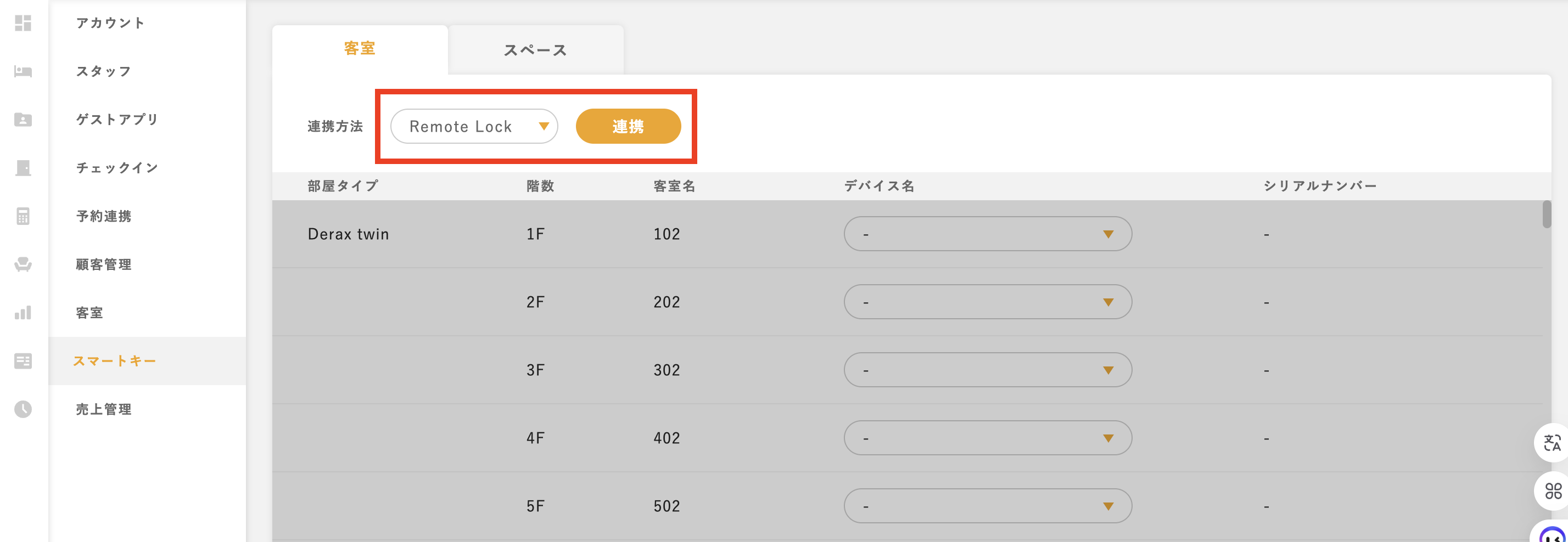
Task: Click the guest profile icon
Action: point(23,120)
